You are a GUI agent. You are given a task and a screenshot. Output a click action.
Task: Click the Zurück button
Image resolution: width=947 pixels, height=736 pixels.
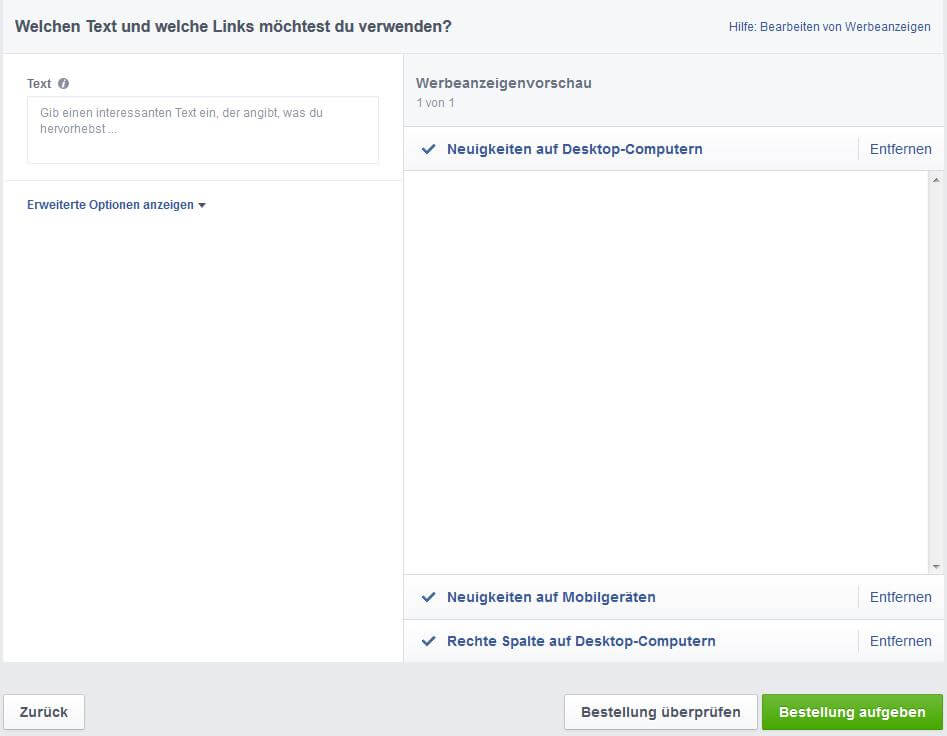(x=44, y=712)
